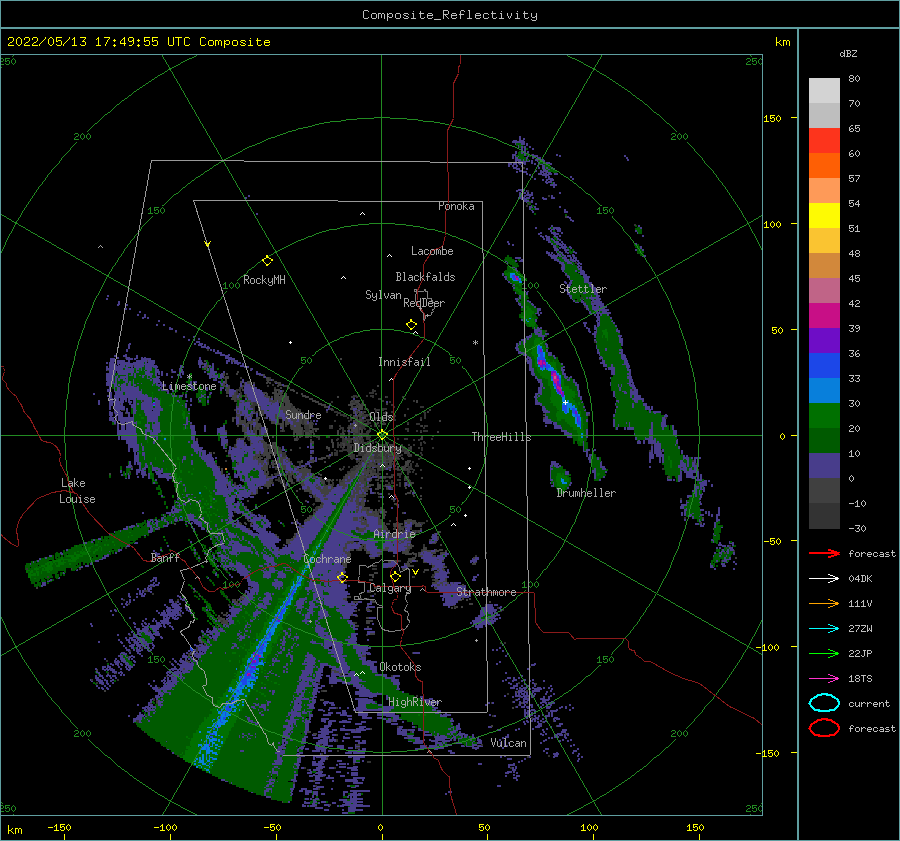Image resolution: width=900 pixels, height=841 pixels.
Task: Click the Lake Louise label
Action: tap(77, 491)
